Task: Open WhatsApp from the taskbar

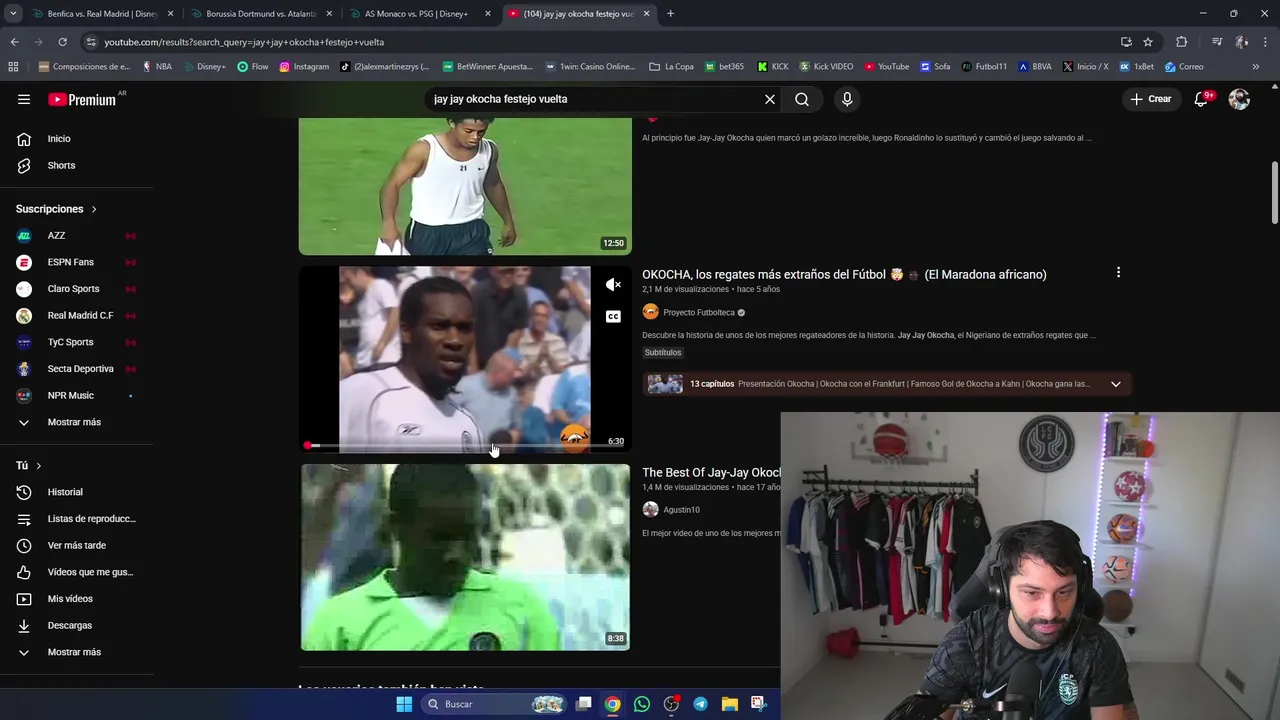Action: (x=642, y=704)
